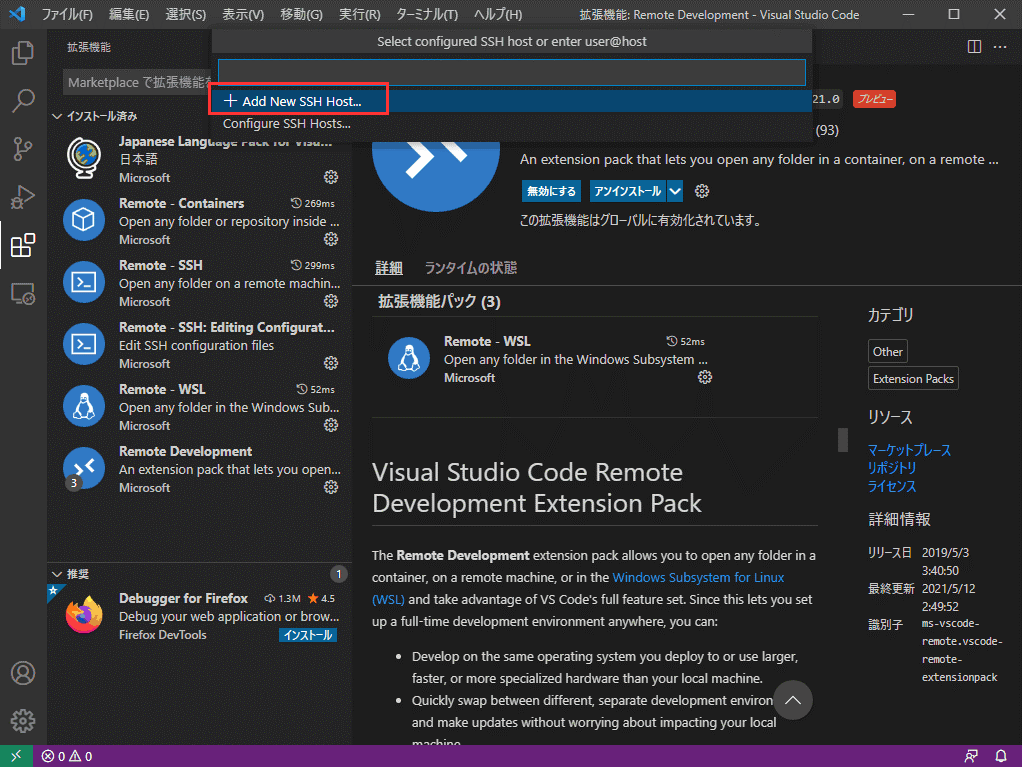The width and height of the screenshot is (1023, 768).
Task: Select Remote - SSH: Editing Configuration extension
Action: click(199, 345)
